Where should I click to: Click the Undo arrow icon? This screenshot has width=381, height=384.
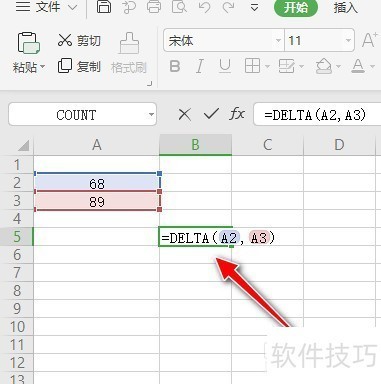[204, 7]
